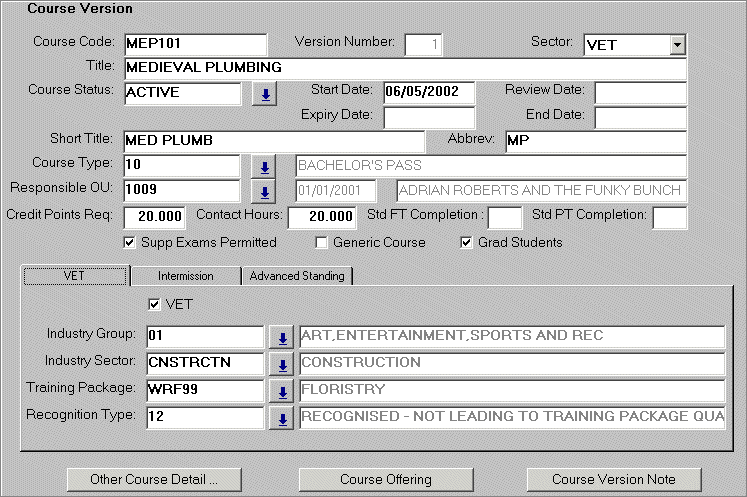Viewport: 747px width, 497px height.
Task: Uncheck the Grad Students checkbox
Action: (466, 242)
